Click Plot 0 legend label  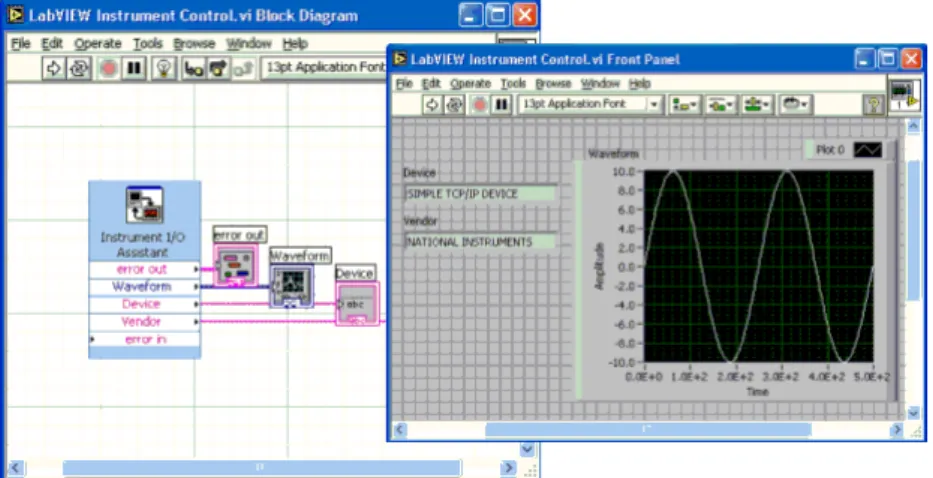[830, 150]
